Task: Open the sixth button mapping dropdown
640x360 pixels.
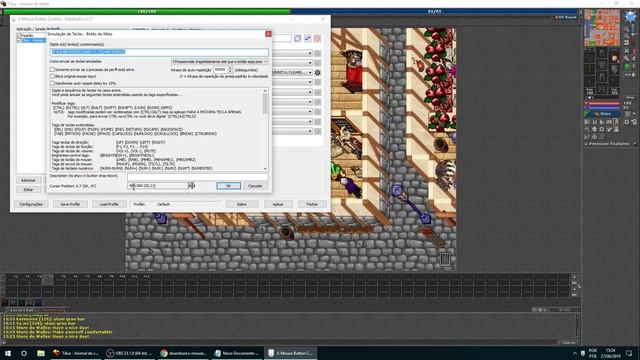Action: [292, 102]
